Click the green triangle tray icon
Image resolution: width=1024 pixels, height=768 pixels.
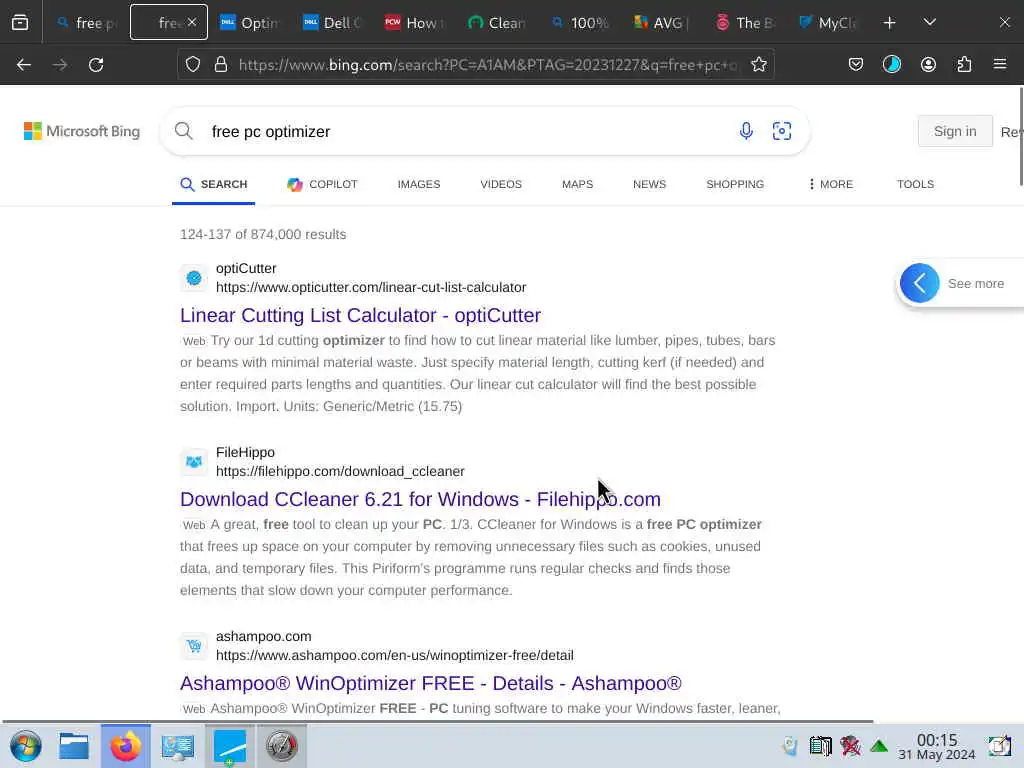click(x=879, y=746)
